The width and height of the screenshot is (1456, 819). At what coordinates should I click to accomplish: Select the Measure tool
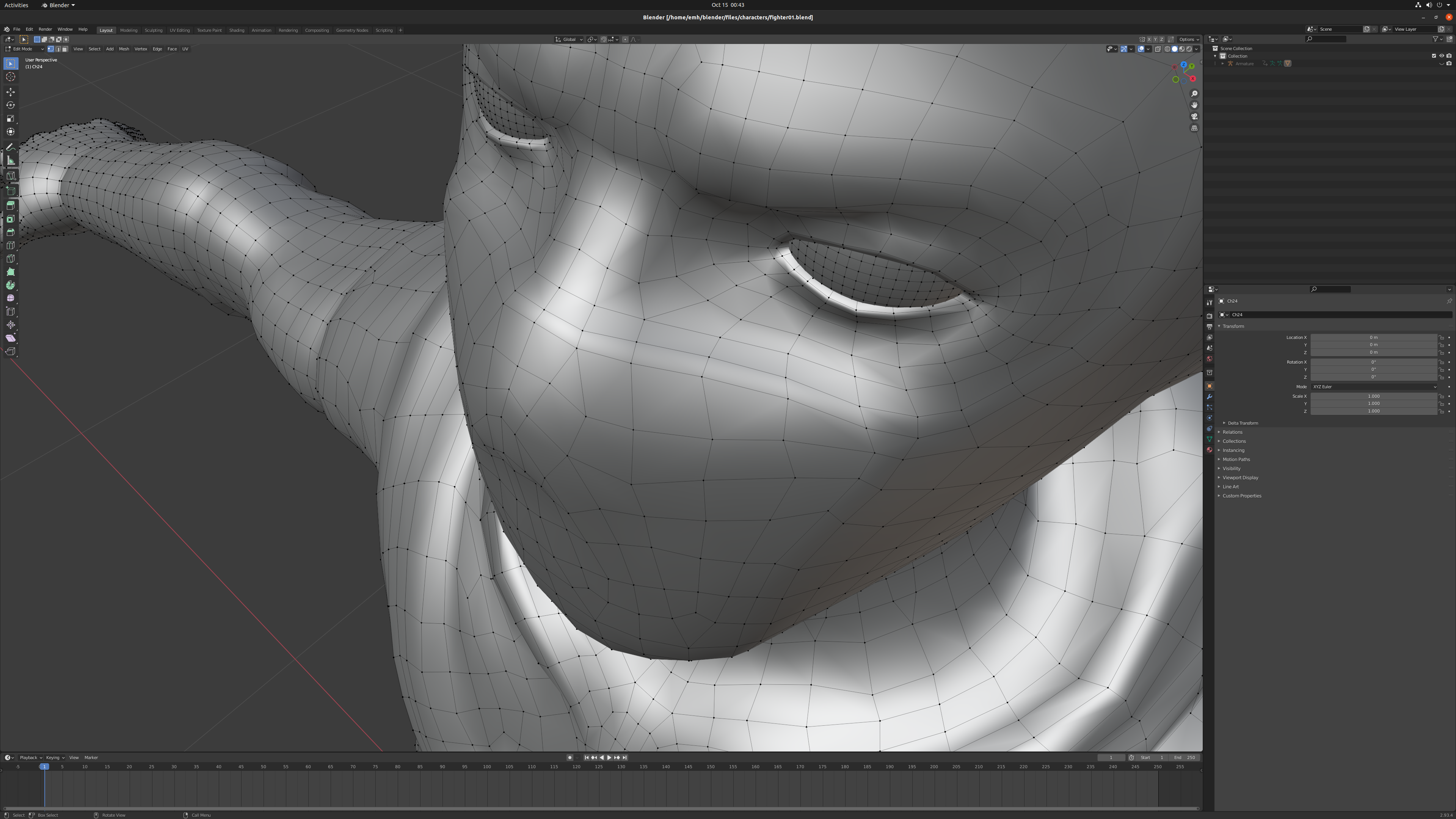click(11, 160)
